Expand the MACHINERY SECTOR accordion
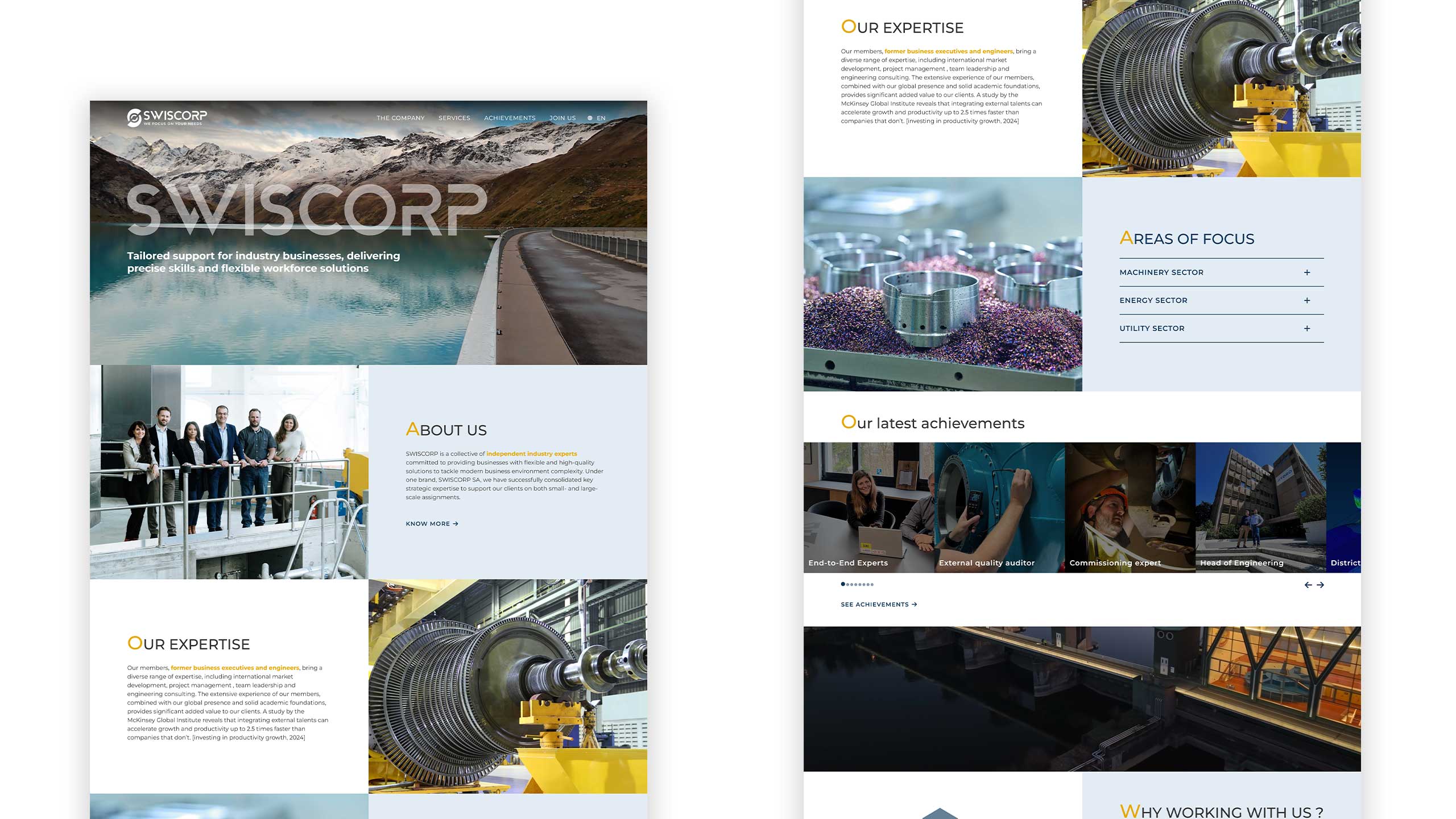This screenshot has width=1456, height=819. (x=1221, y=272)
